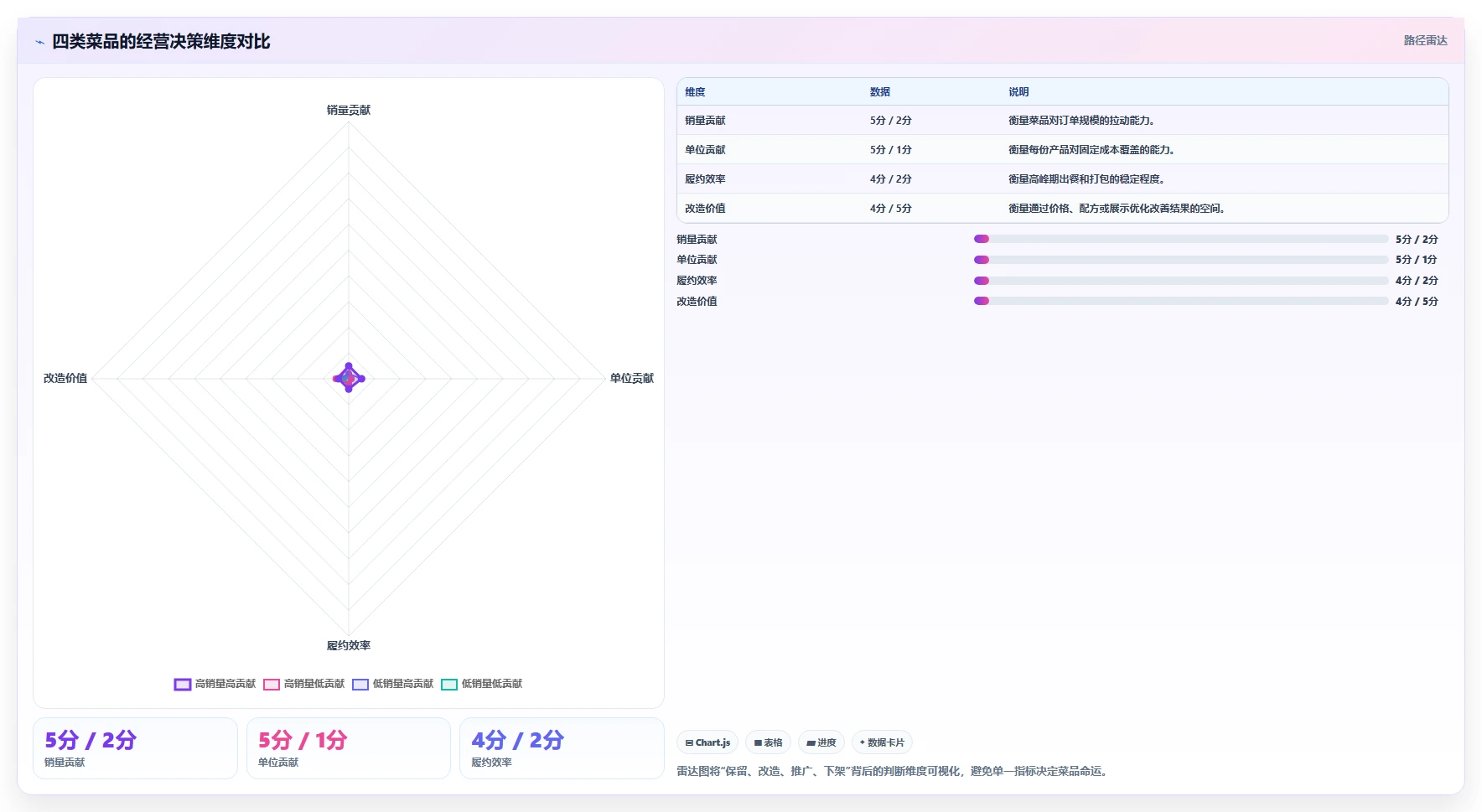
Task: Click table value 4分 / 5分
Action: [x=890, y=209]
